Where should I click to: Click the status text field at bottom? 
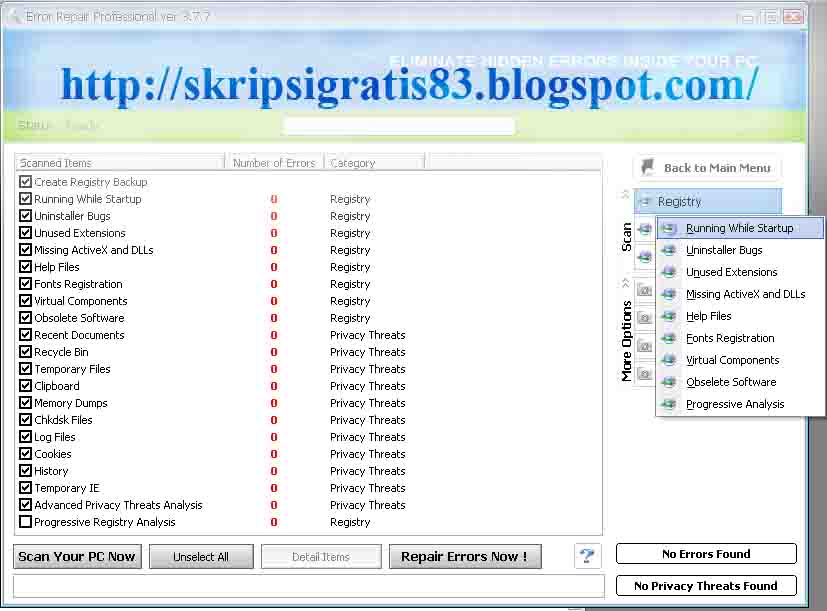(309, 586)
